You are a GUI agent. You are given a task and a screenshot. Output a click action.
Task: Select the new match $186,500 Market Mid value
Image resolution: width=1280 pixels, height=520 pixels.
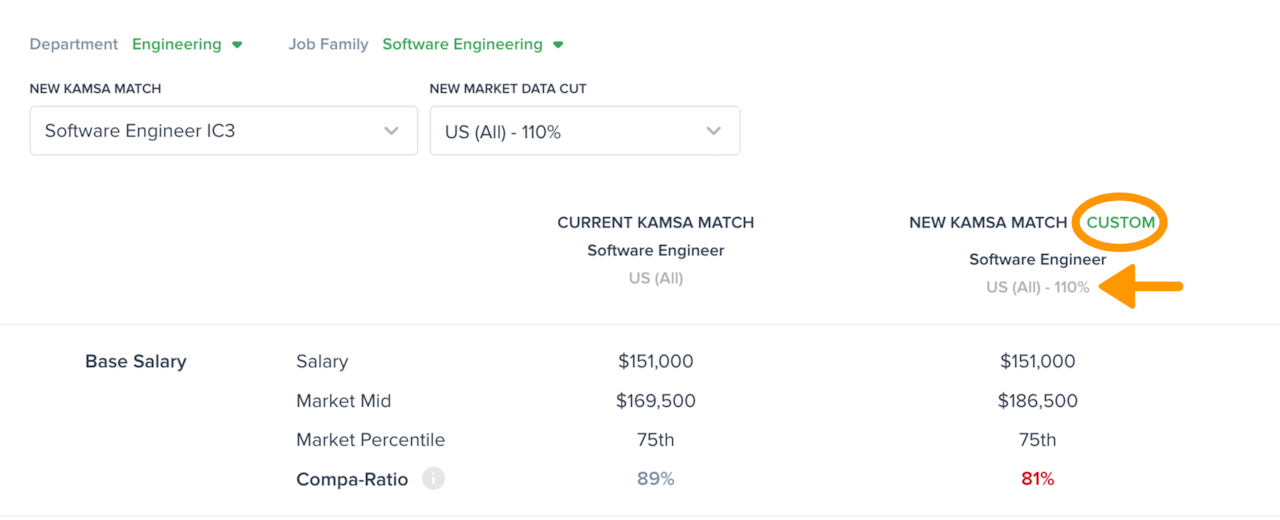point(1038,401)
